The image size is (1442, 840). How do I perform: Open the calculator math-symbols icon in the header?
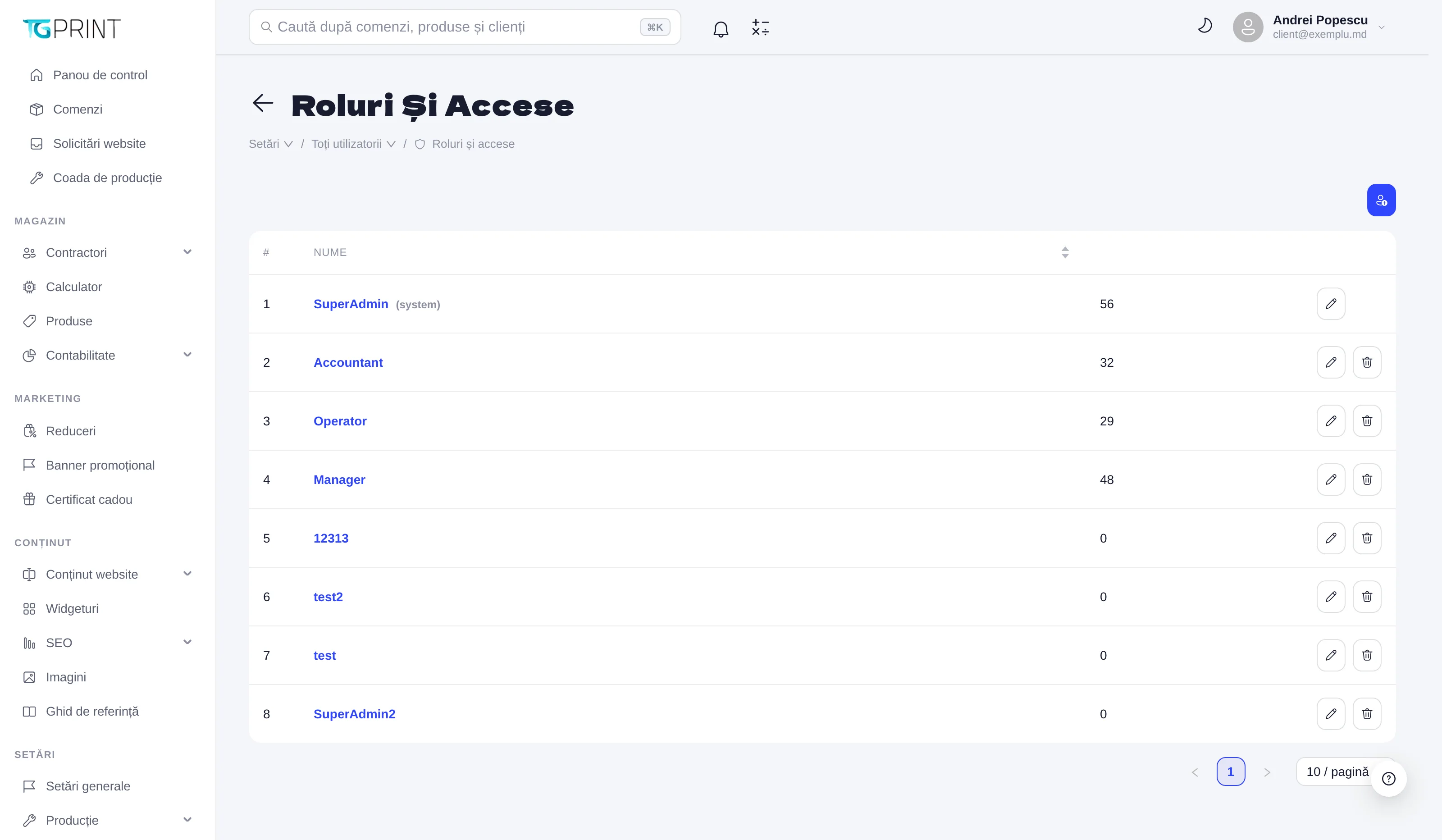760,27
